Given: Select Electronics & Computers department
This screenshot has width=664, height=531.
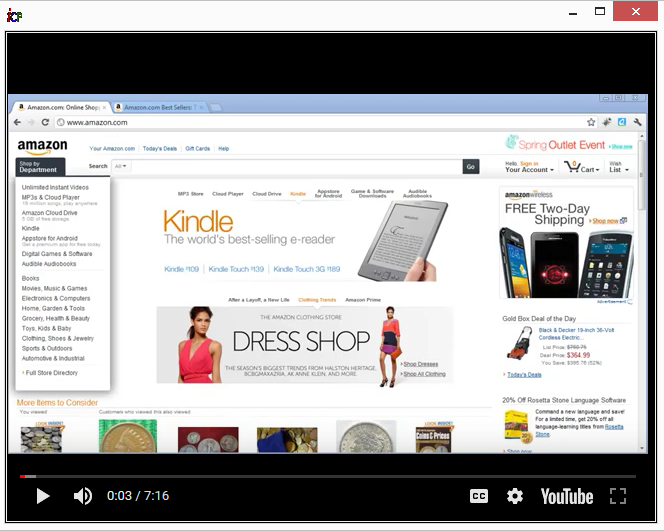Looking at the screenshot, I should pos(56,299).
